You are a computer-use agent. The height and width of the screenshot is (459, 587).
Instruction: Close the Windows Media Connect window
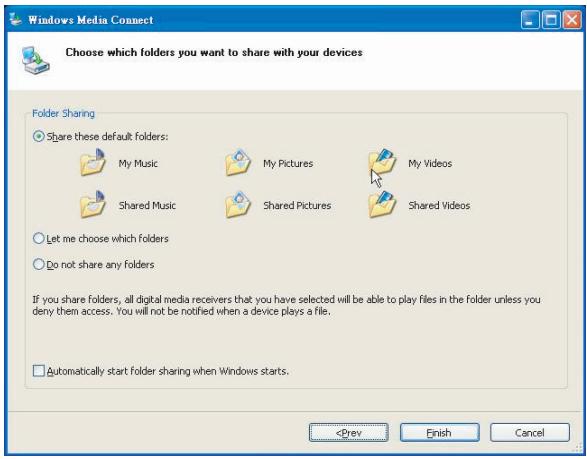point(572,19)
